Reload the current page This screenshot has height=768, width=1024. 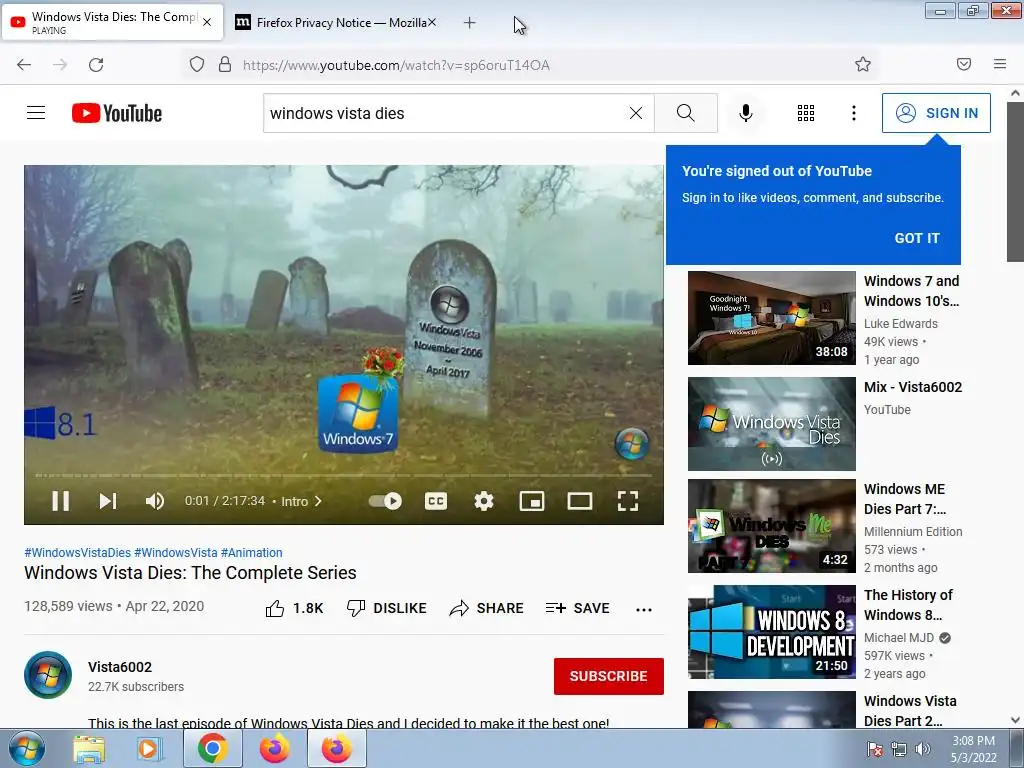96,65
